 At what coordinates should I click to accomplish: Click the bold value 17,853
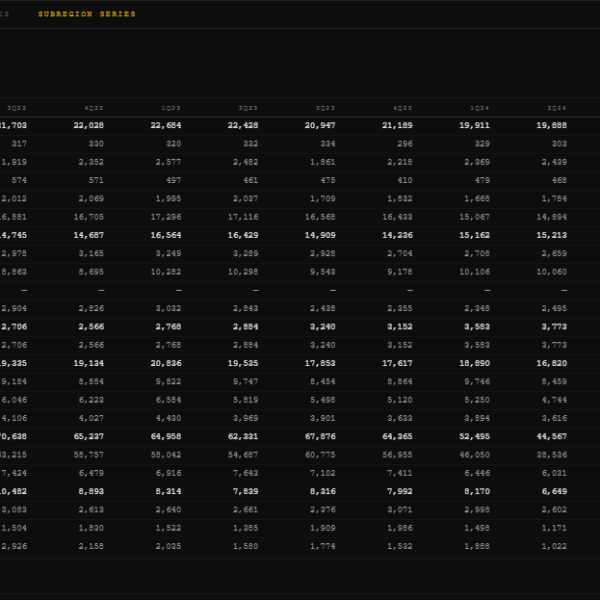320,364
